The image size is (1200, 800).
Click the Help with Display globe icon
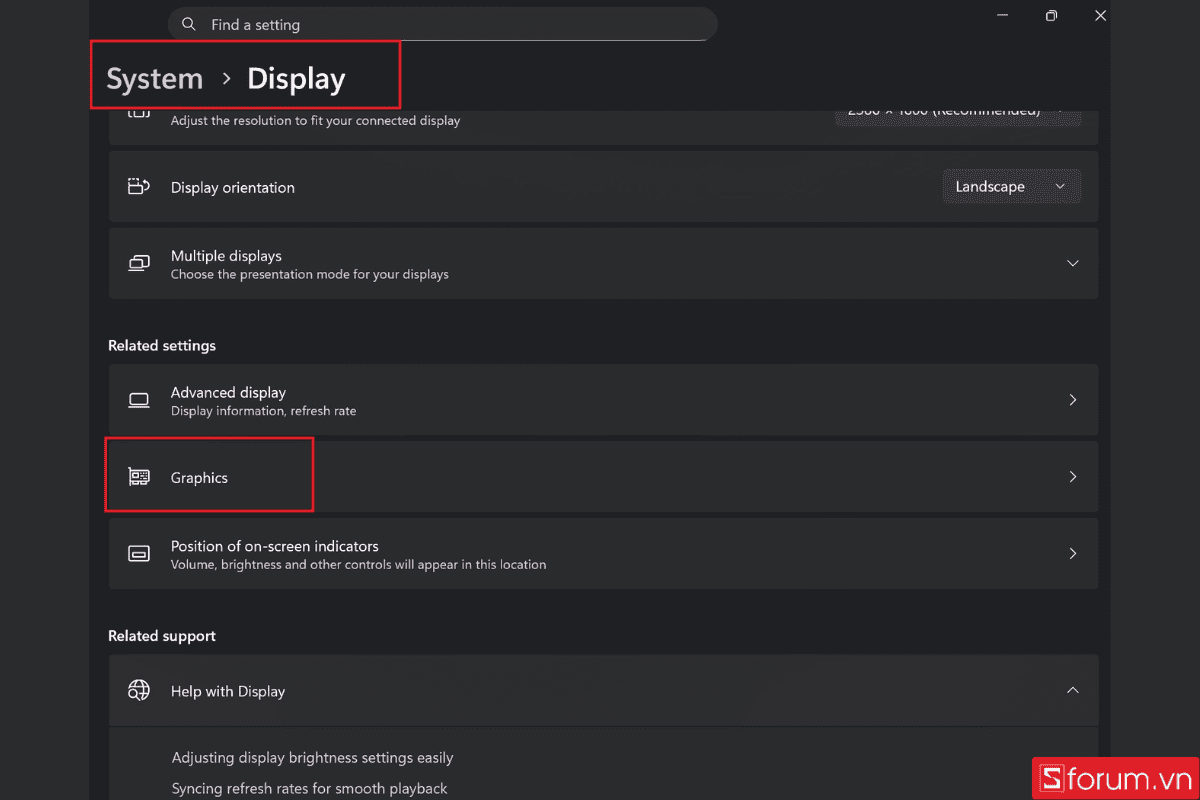[139, 691]
